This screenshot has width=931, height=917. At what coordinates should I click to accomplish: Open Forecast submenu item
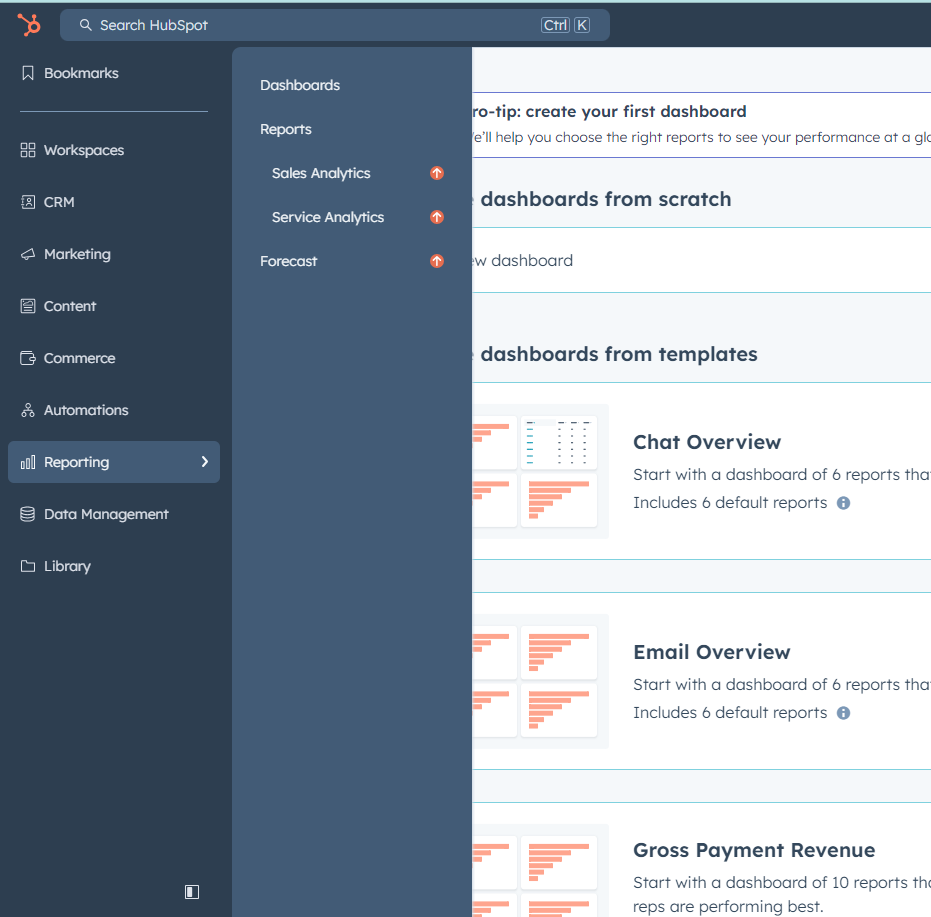289,261
